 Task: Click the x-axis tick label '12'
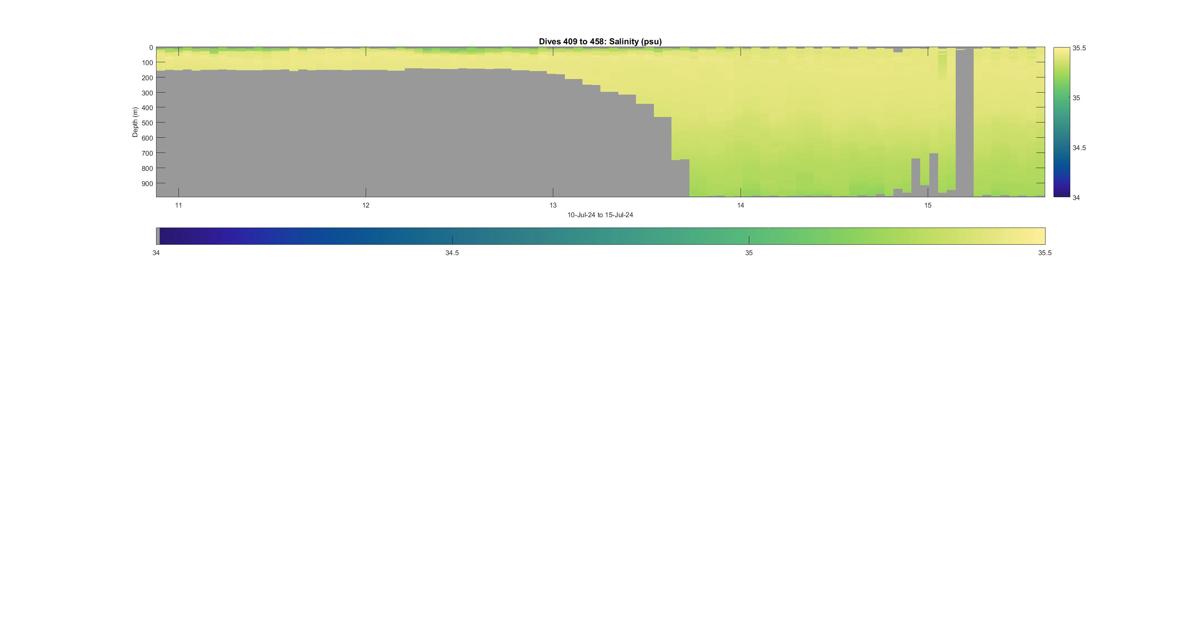tap(366, 205)
